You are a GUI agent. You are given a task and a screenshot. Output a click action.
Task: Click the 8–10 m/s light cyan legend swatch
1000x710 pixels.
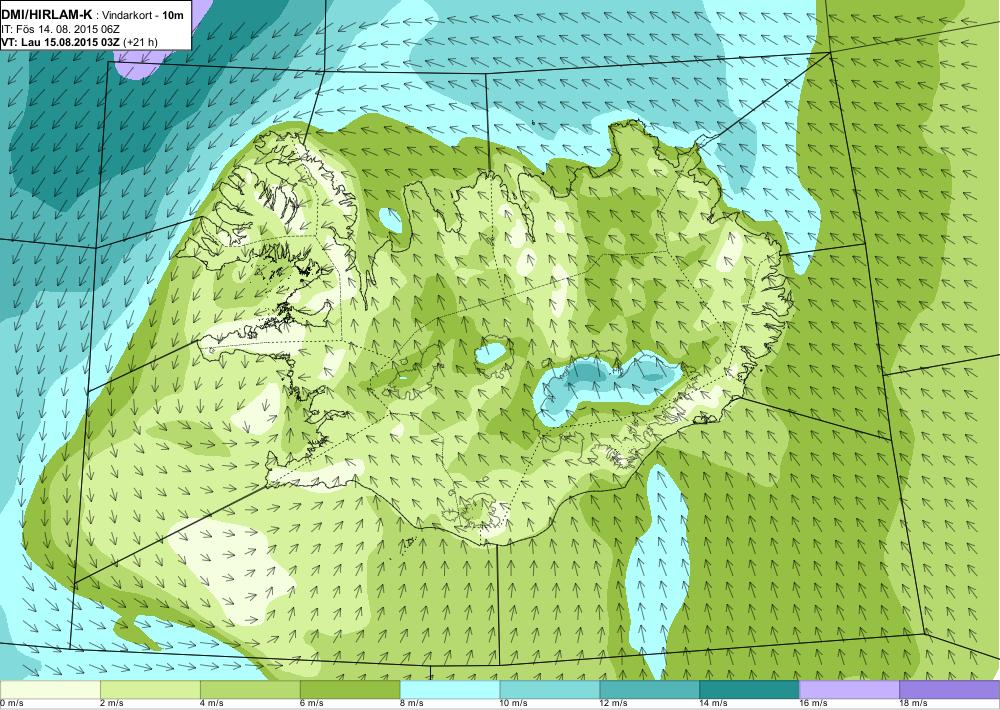pos(450,690)
